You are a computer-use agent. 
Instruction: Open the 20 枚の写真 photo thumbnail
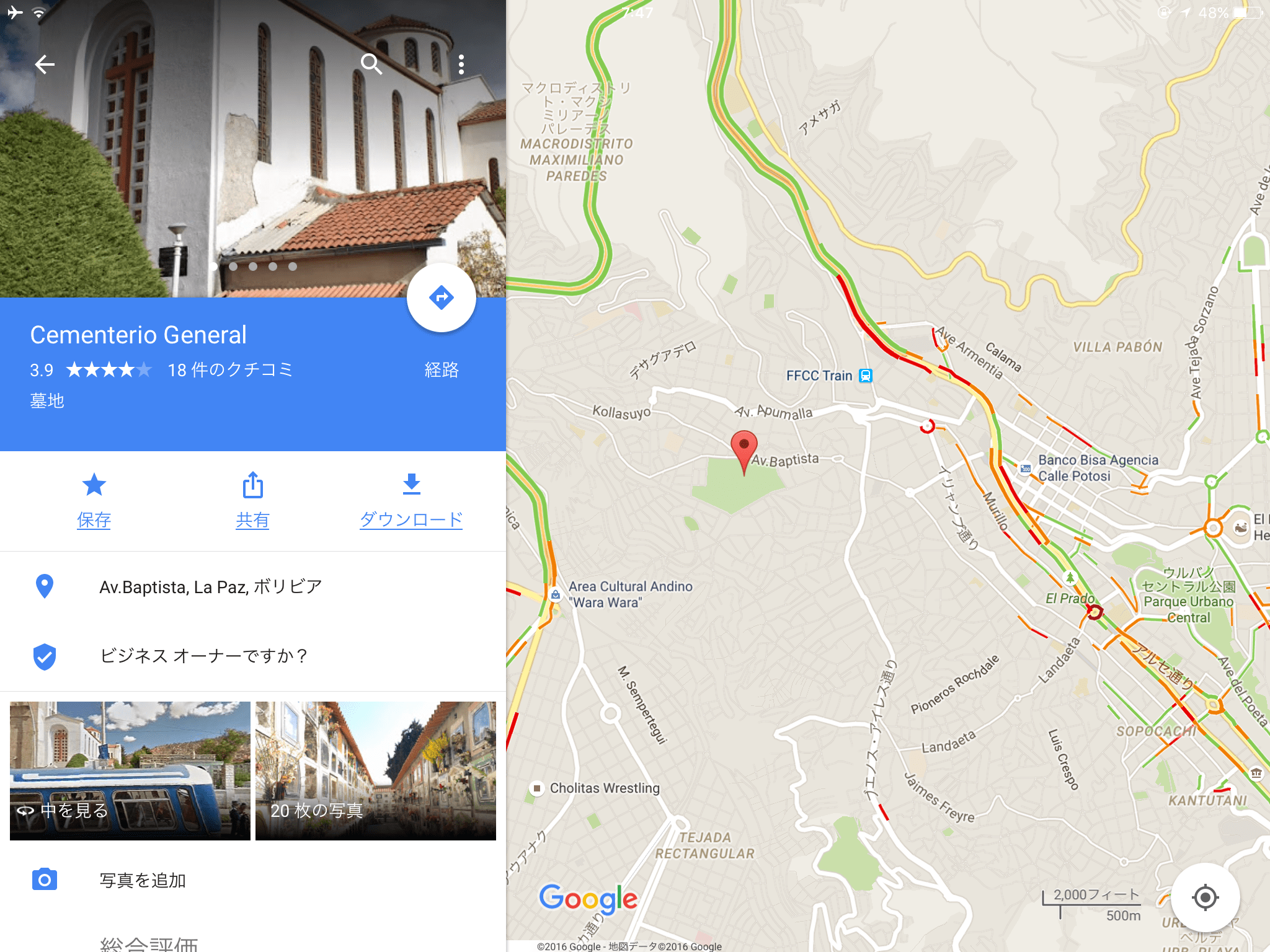[x=376, y=770]
